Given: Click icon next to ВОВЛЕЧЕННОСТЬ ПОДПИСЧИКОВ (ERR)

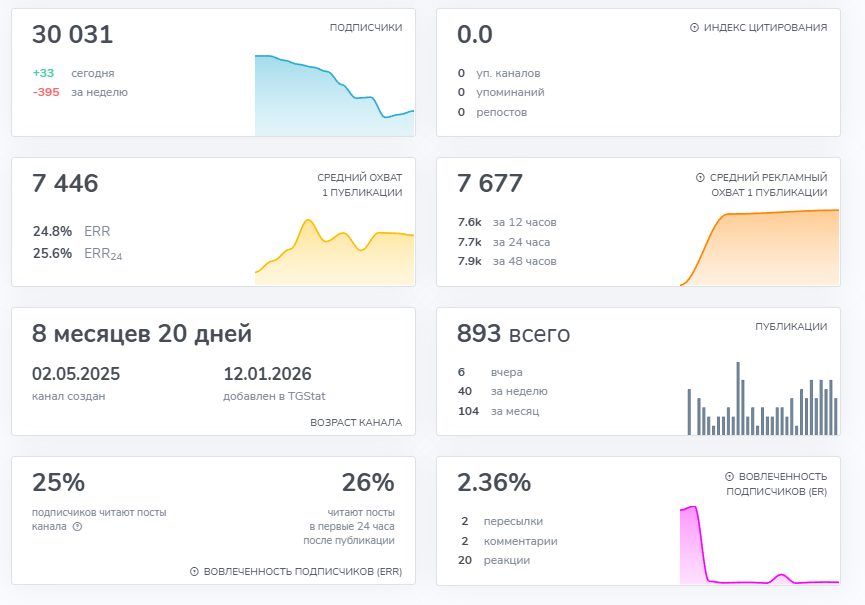Looking at the screenshot, I should click(194, 572).
